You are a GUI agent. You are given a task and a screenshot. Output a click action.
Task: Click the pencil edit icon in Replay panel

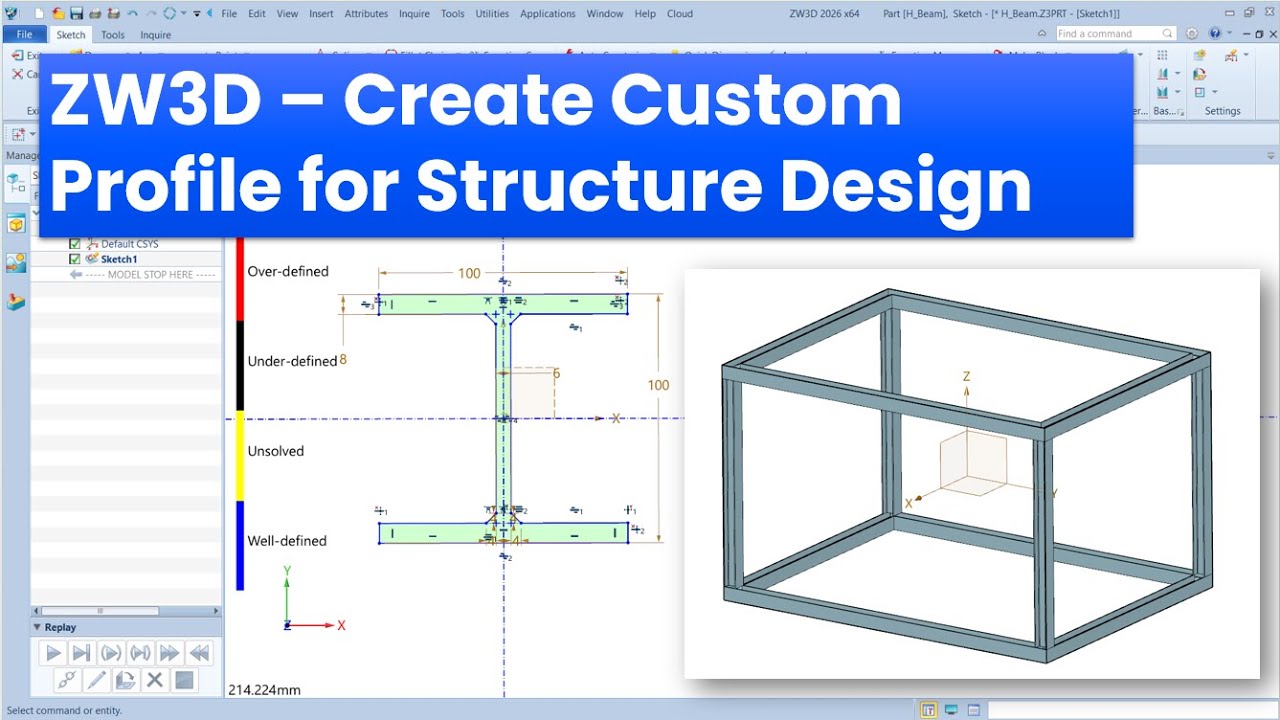click(96, 680)
